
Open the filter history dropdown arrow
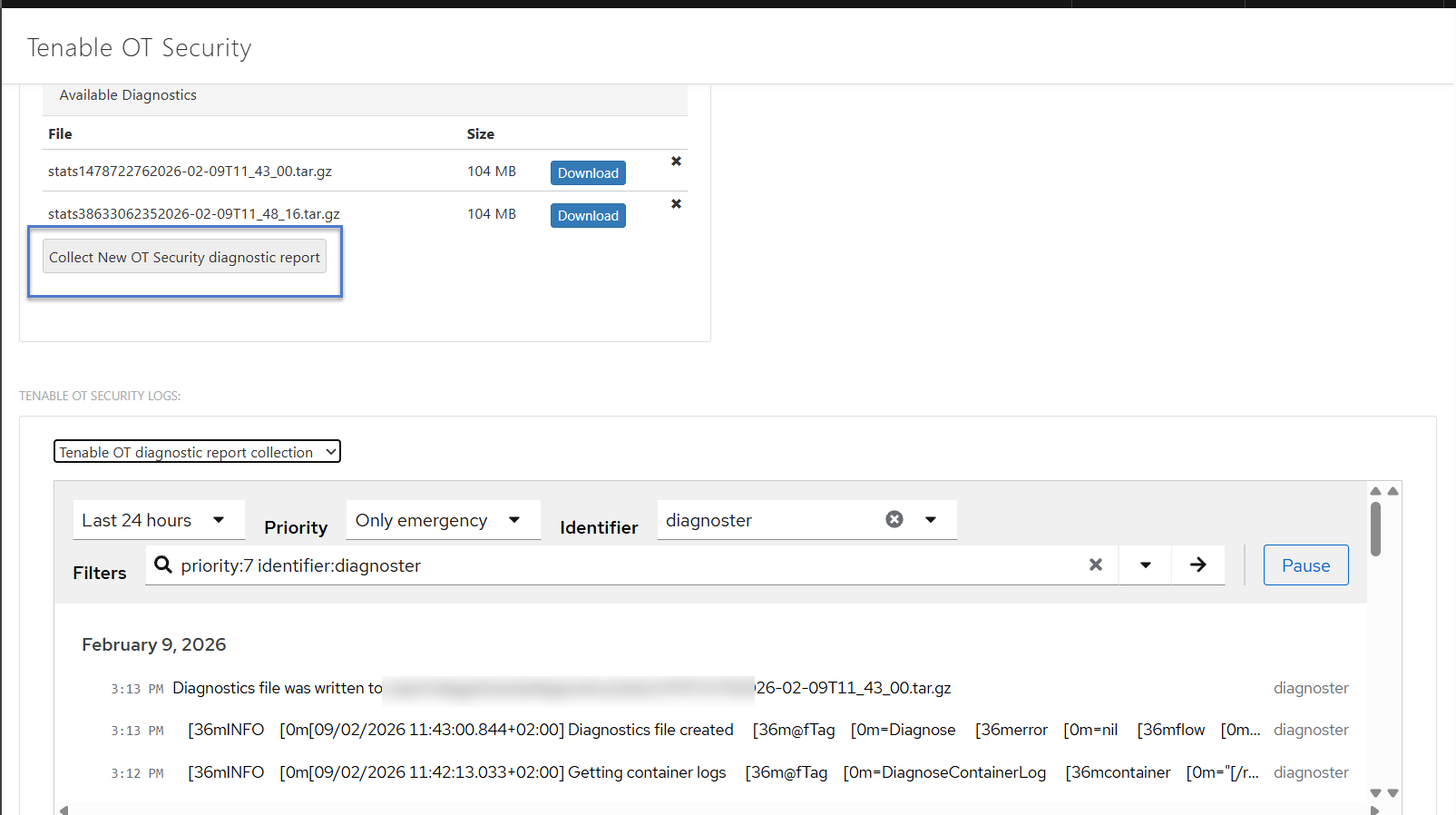pyautogui.click(x=1145, y=565)
